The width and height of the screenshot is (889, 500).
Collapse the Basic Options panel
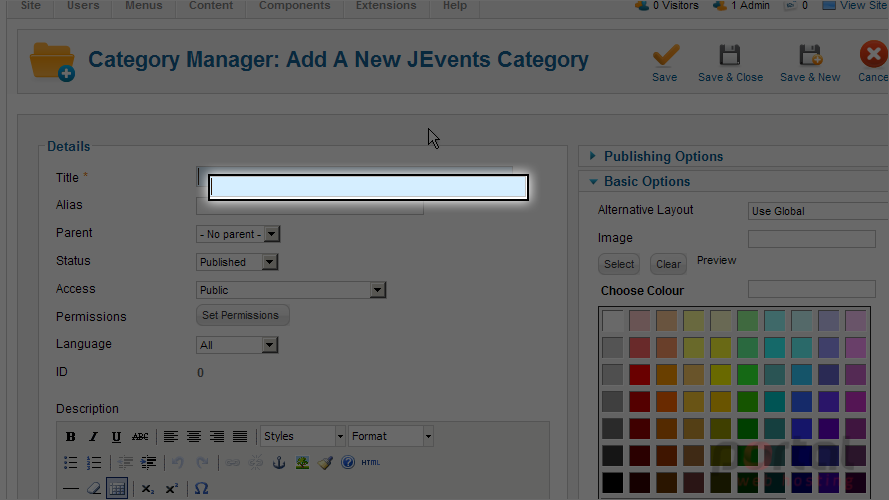[646, 181]
